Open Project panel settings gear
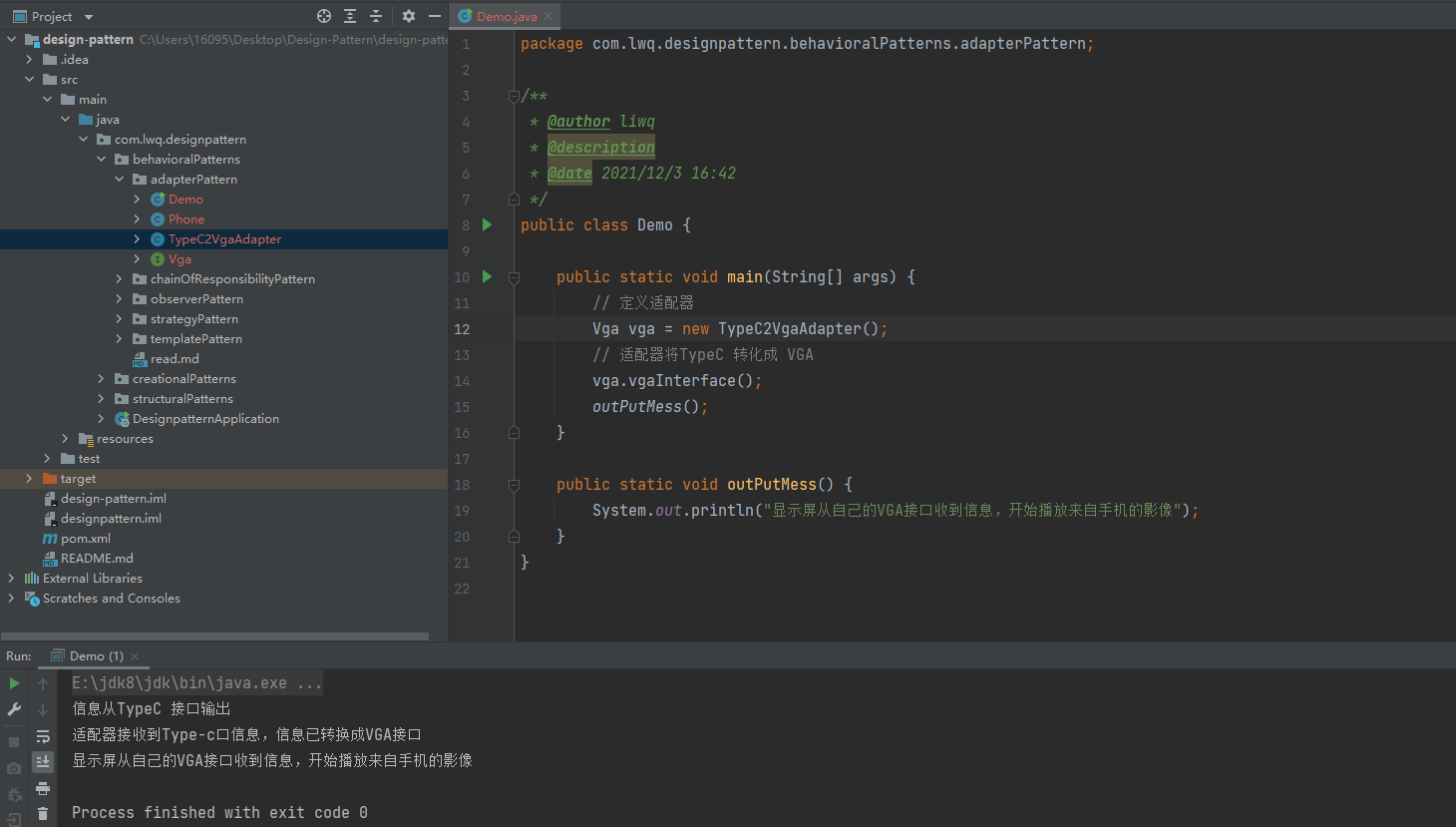1456x827 pixels. [x=409, y=16]
